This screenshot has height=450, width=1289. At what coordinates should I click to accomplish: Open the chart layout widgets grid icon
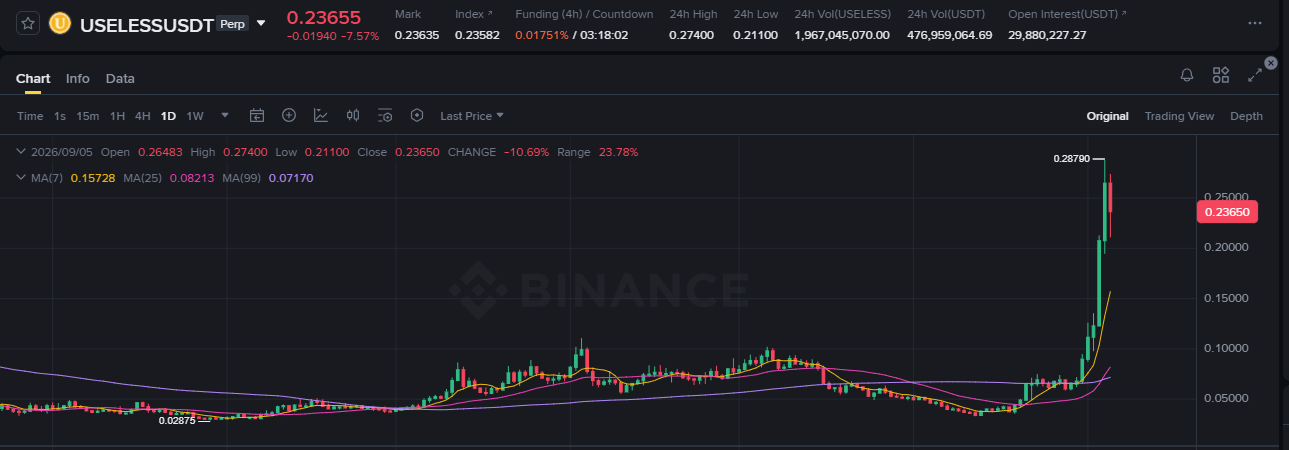pos(1221,75)
